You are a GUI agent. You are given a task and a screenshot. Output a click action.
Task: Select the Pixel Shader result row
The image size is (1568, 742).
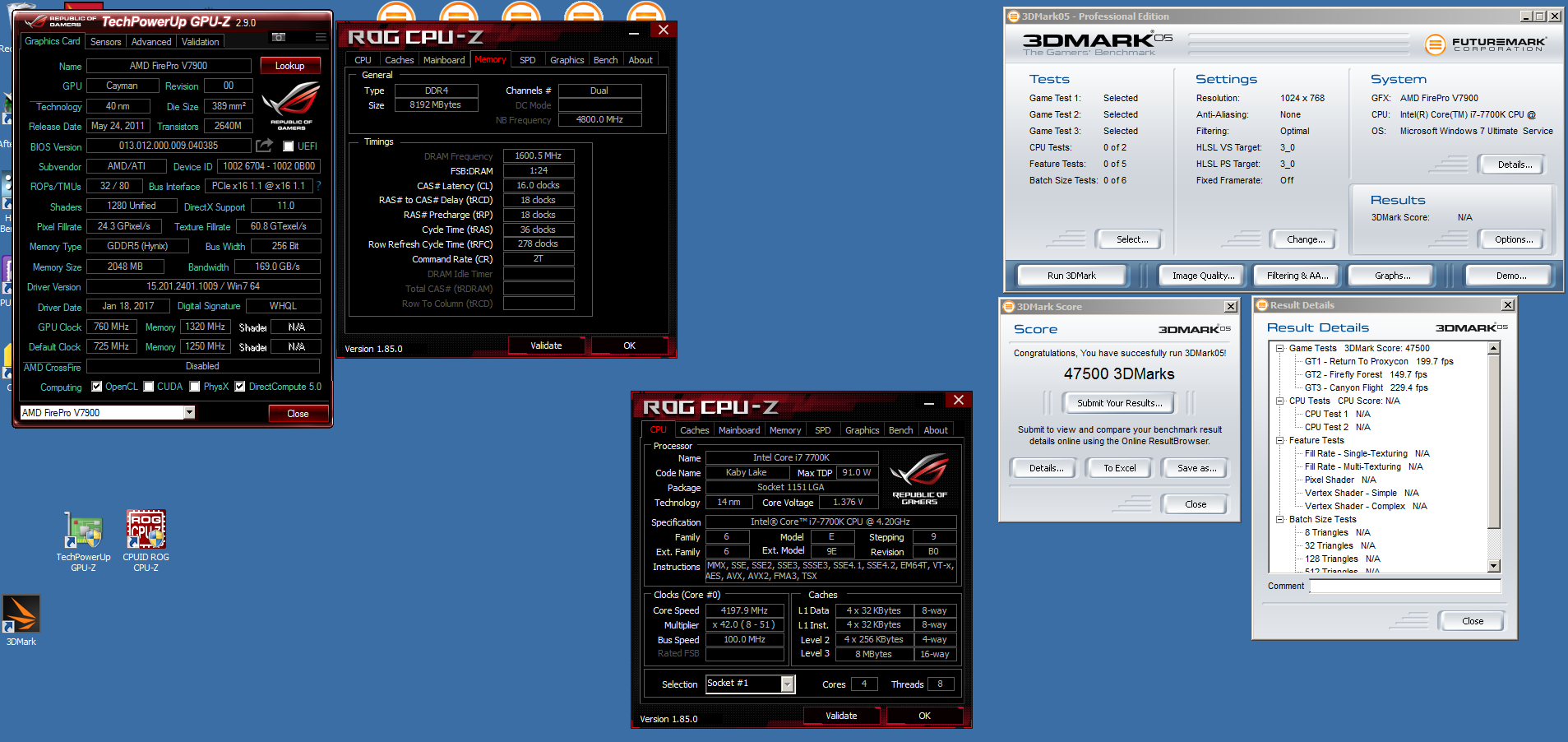pyautogui.click(x=1339, y=480)
